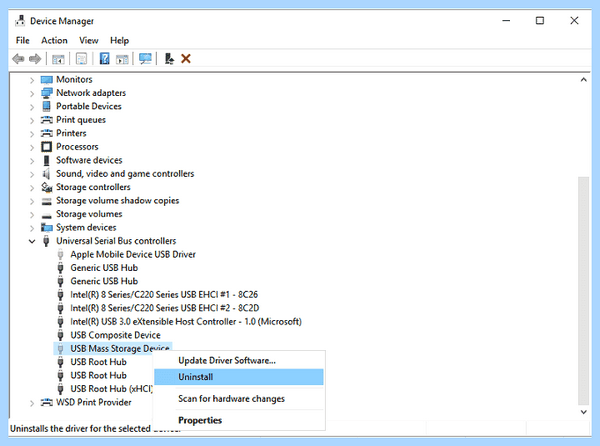Click the Printers category icon
Viewport: 600px width, 446px height.
click(x=47, y=133)
